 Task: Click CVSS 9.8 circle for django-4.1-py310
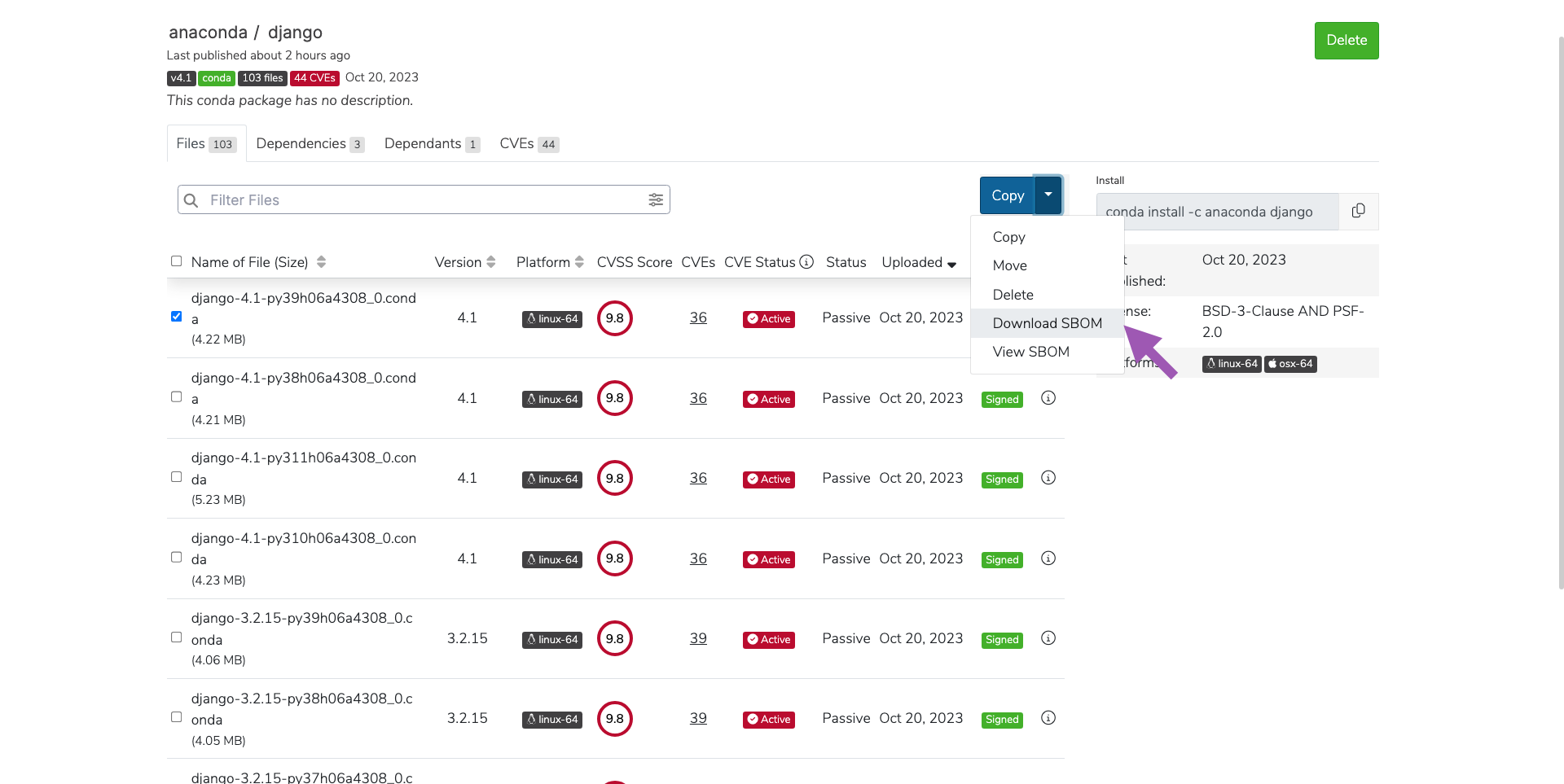(x=615, y=558)
